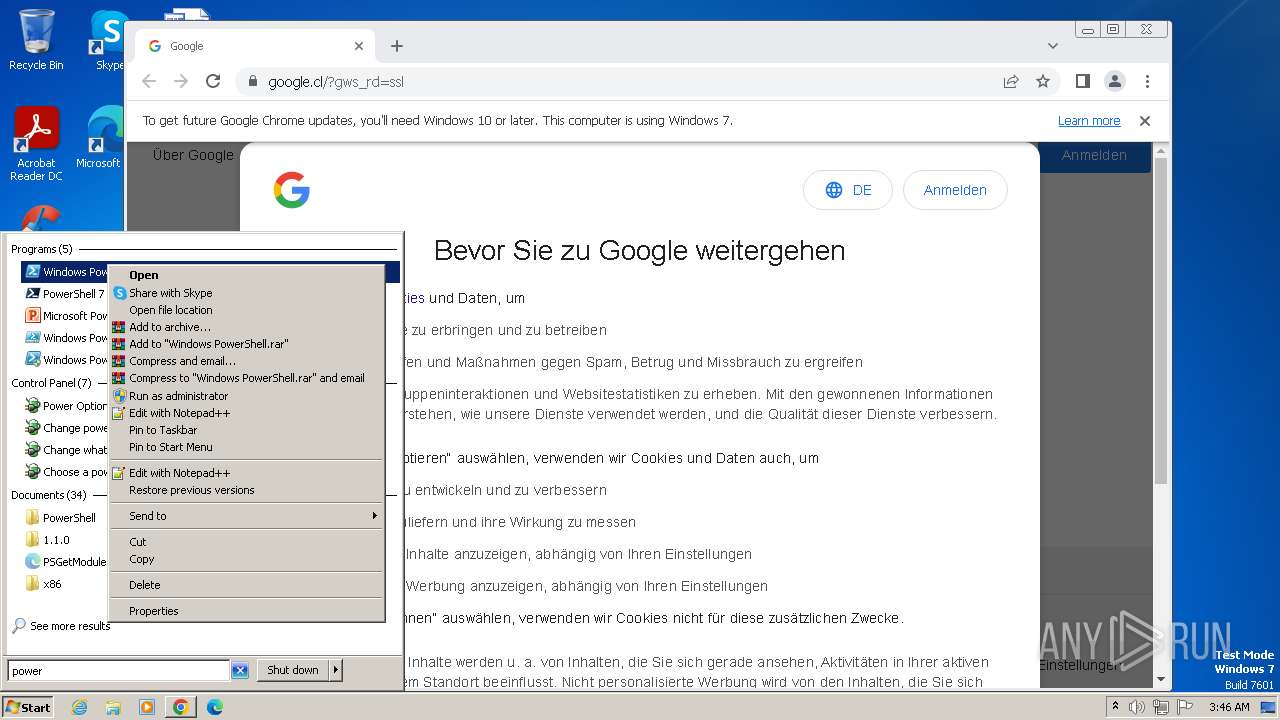Open Windows Media Player taskbar icon
The image size is (1280, 720).
point(147,707)
